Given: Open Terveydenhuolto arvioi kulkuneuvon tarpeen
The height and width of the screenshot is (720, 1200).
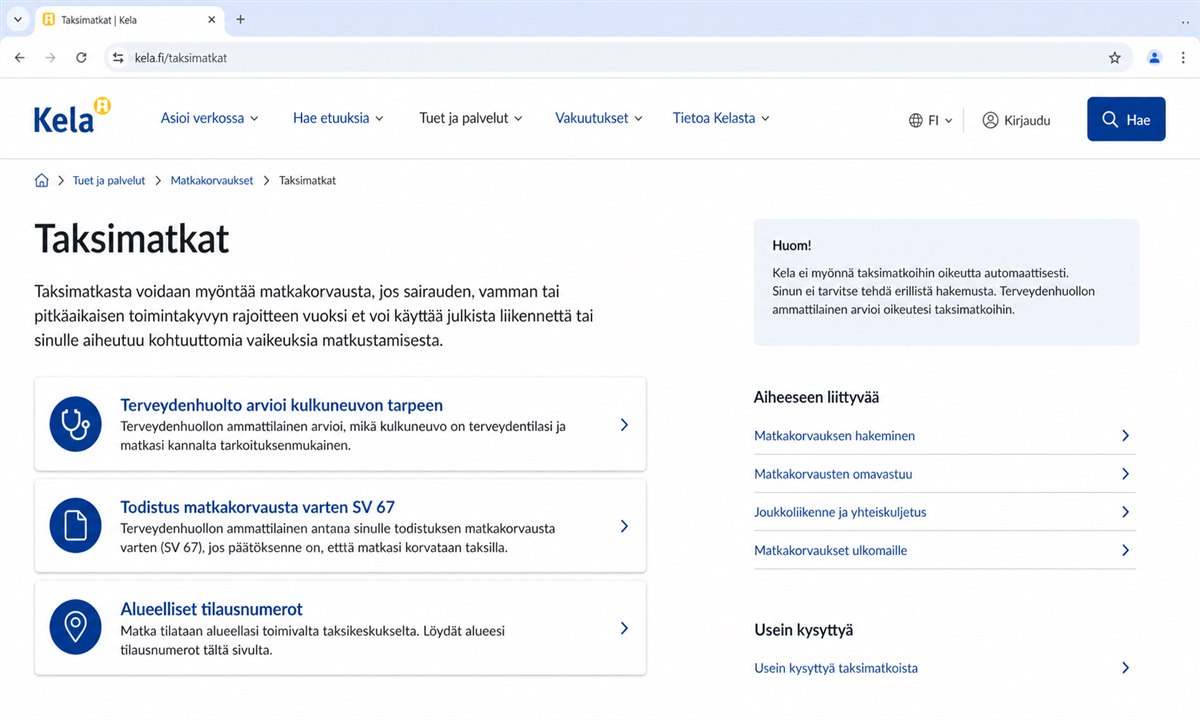Looking at the screenshot, I should point(282,405).
